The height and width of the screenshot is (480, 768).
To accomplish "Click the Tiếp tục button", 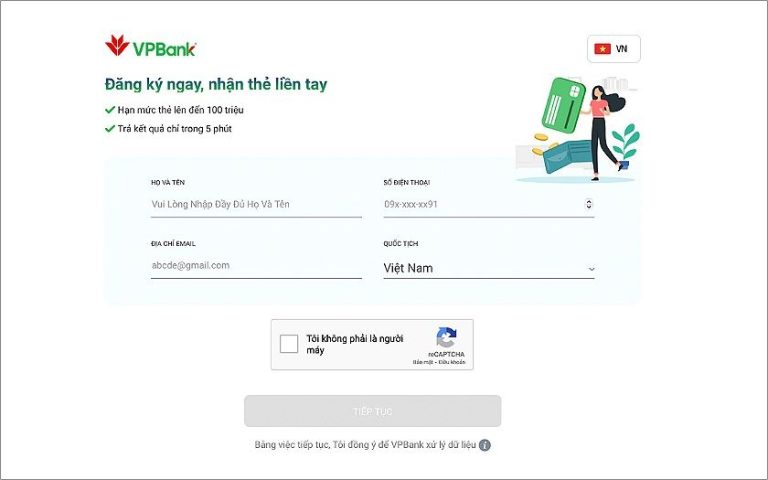I will (x=373, y=411).
